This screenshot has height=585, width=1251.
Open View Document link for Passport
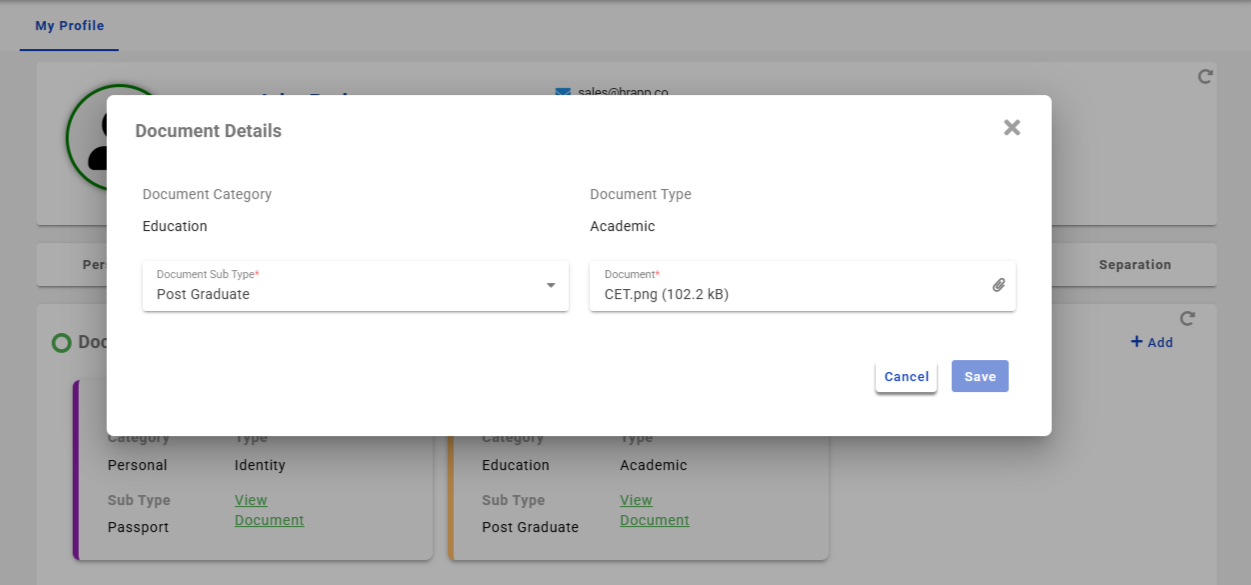(269, 510)
